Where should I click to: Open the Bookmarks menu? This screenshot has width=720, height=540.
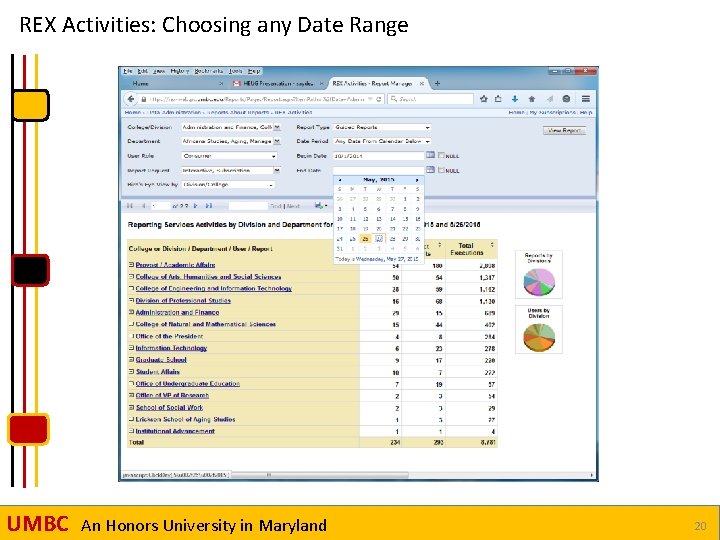tap(208, 71)
